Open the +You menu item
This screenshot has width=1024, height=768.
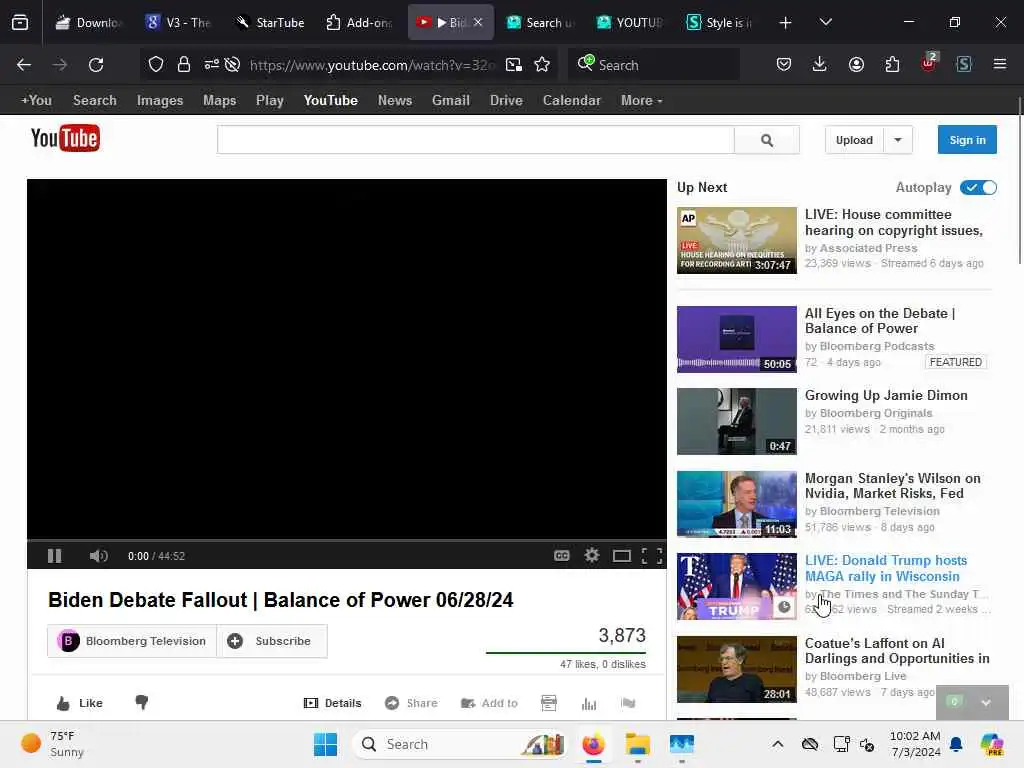[36, 101]
